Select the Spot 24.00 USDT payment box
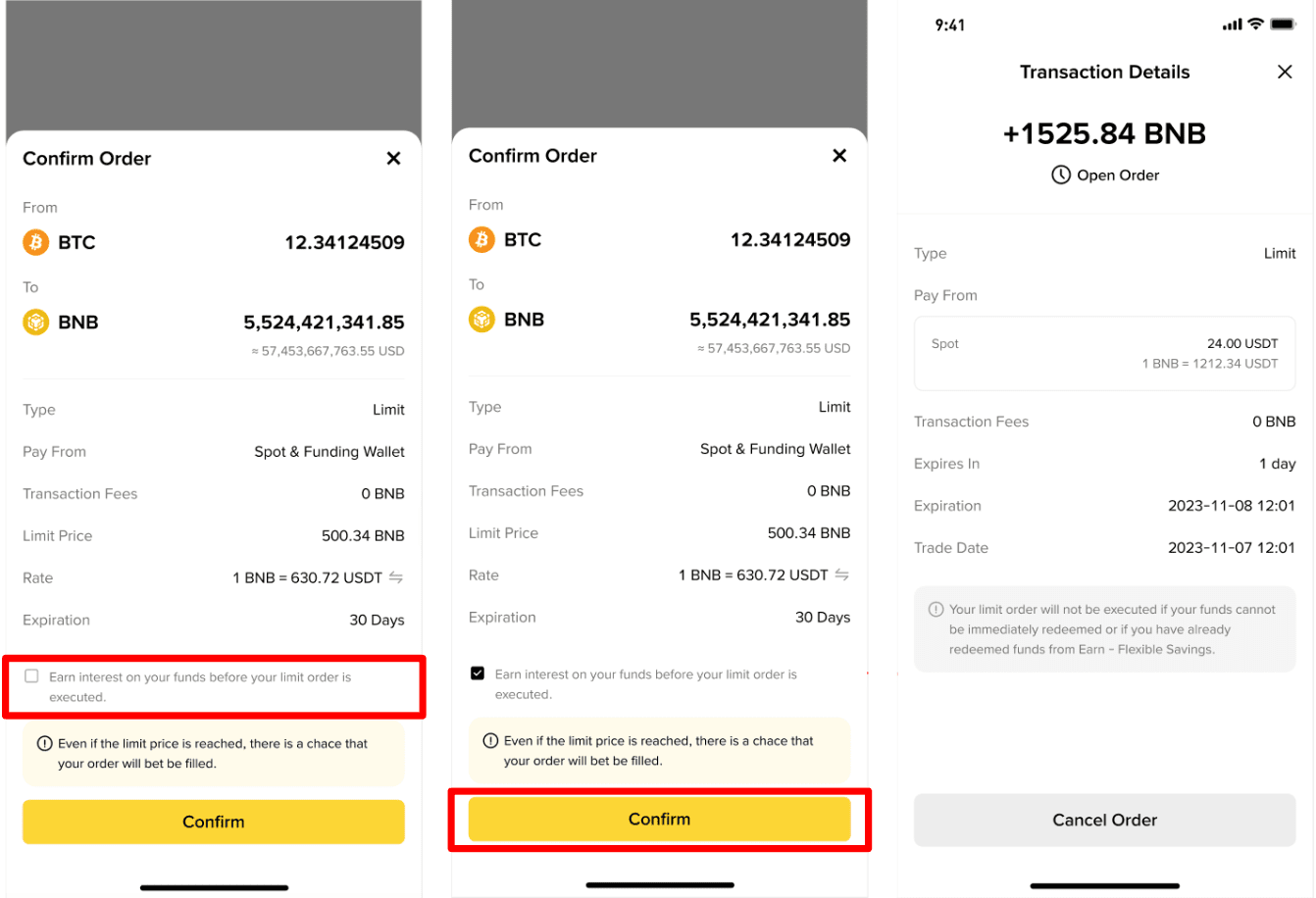 point(1104,353)
